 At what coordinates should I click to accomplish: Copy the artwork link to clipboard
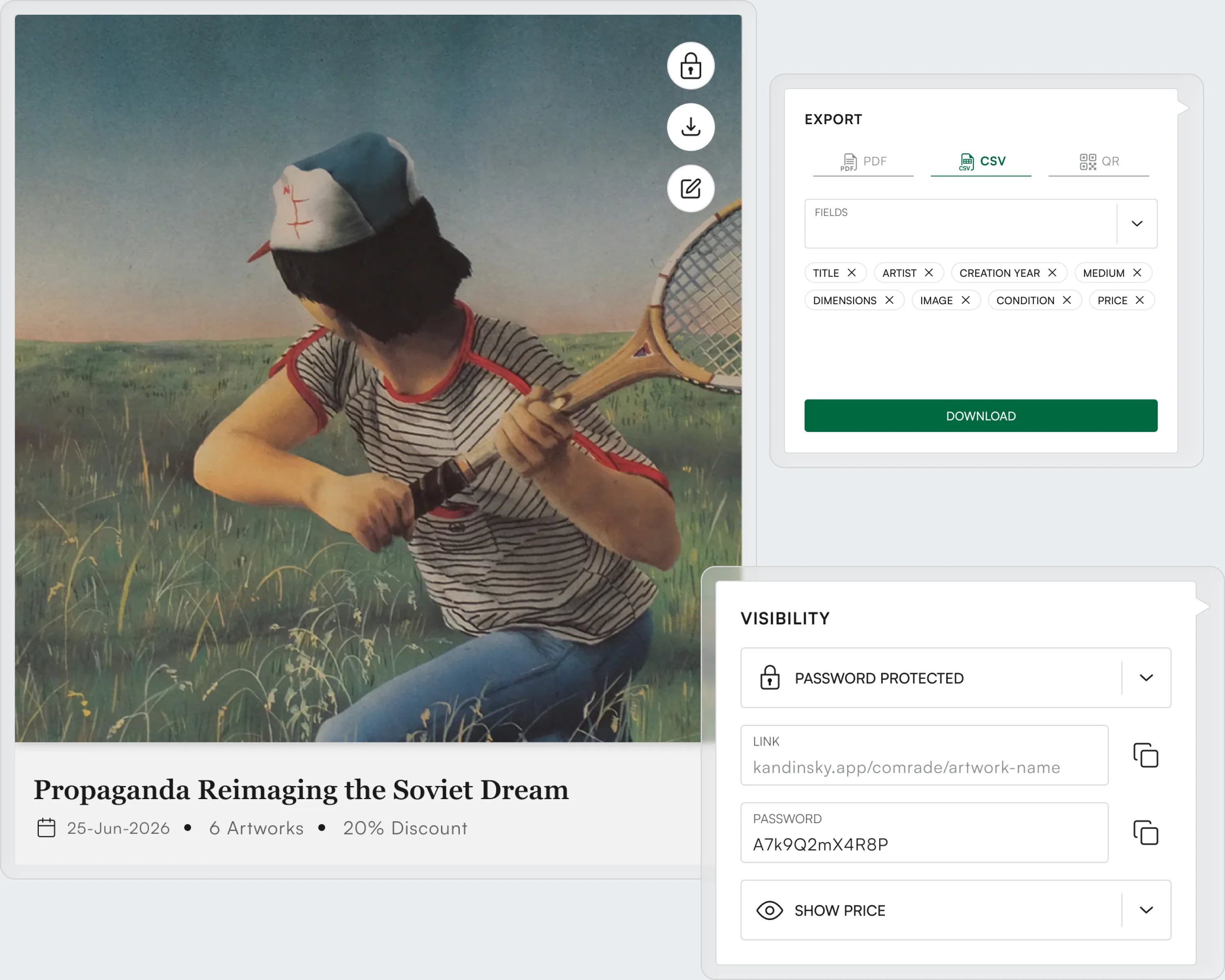click(x=1145, y=755)
